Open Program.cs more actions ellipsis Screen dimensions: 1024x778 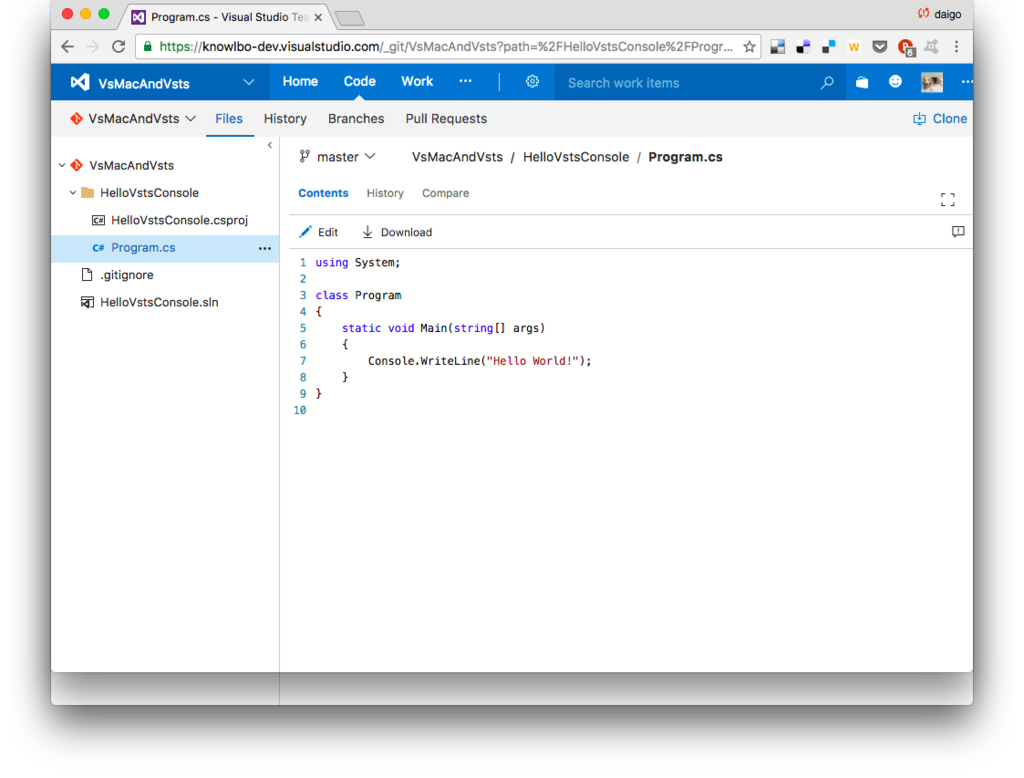tap(264, 248)
